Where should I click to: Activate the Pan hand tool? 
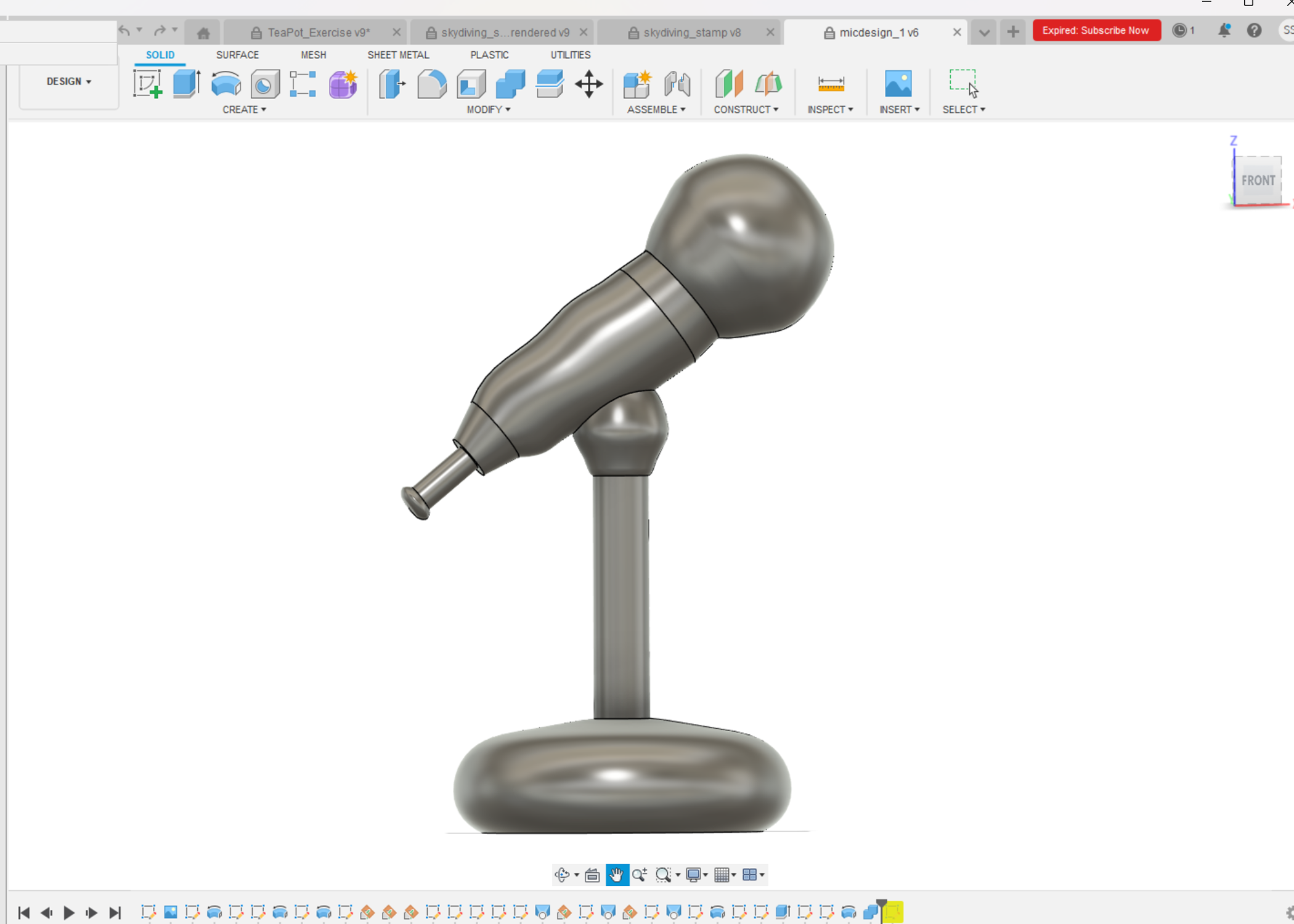point(617,875)
